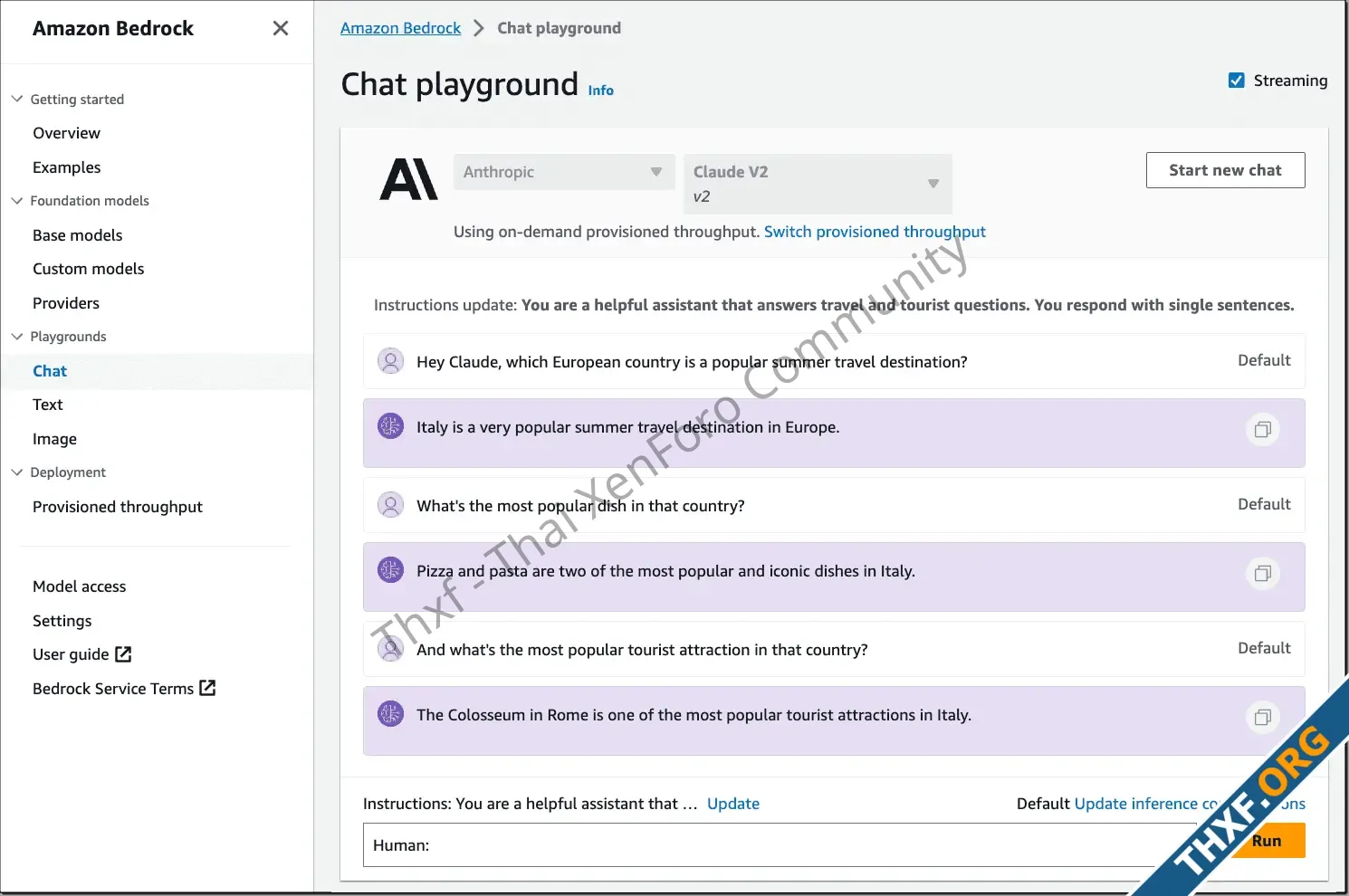Click assistant icon beside Italy summer response
The width and height of the screenshot is (1349, 896).
click(x=390, y=425)
